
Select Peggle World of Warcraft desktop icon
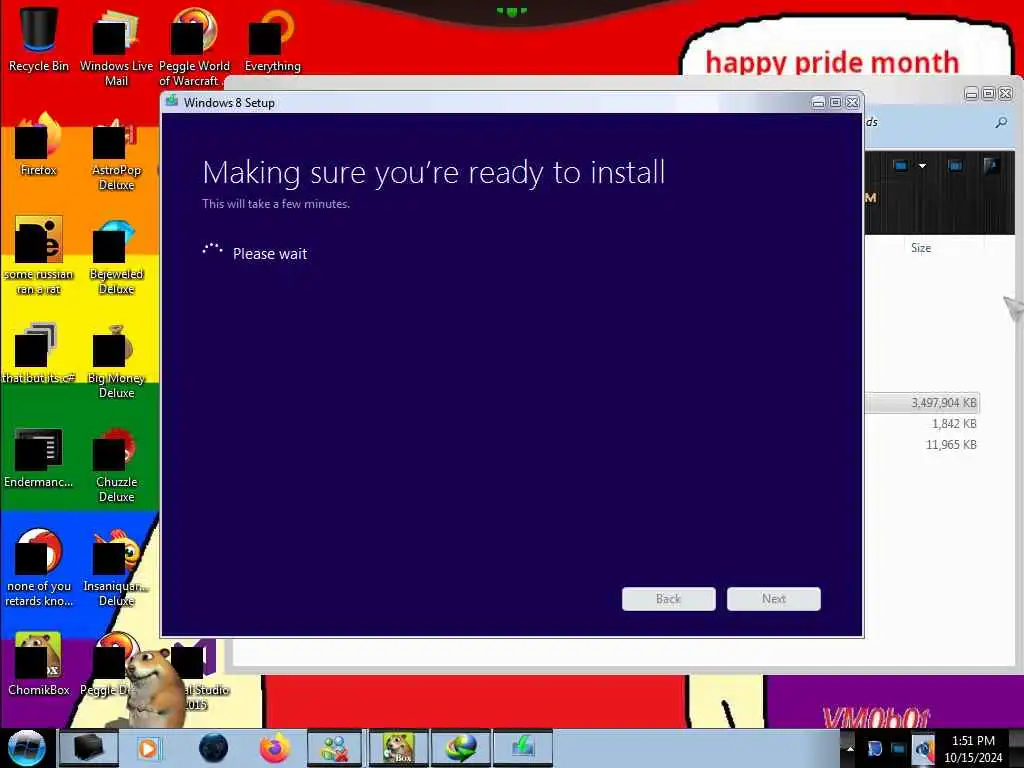coord(194,47)
